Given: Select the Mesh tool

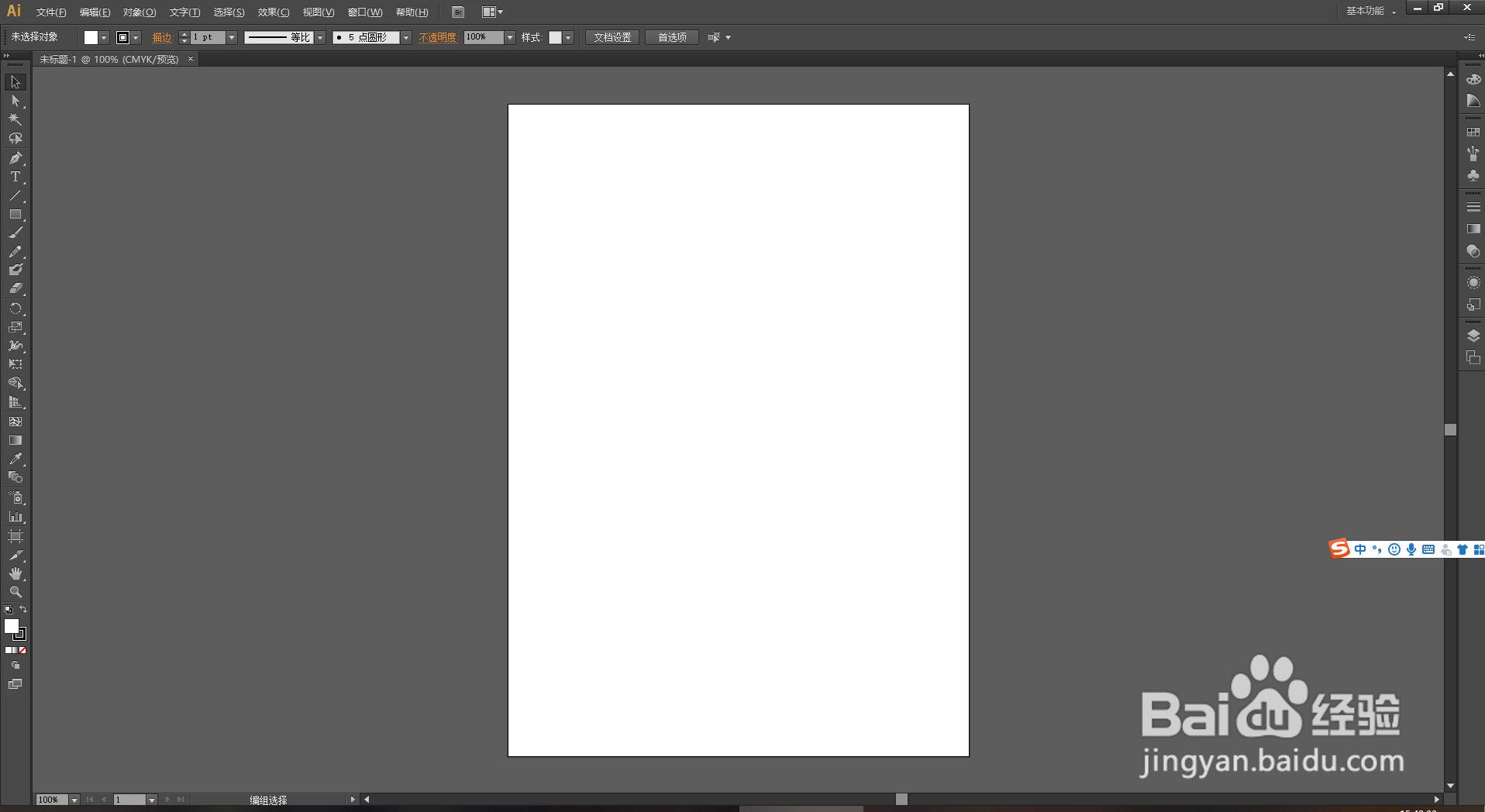Looking at the screenshot, I should [x=16, y=421].
